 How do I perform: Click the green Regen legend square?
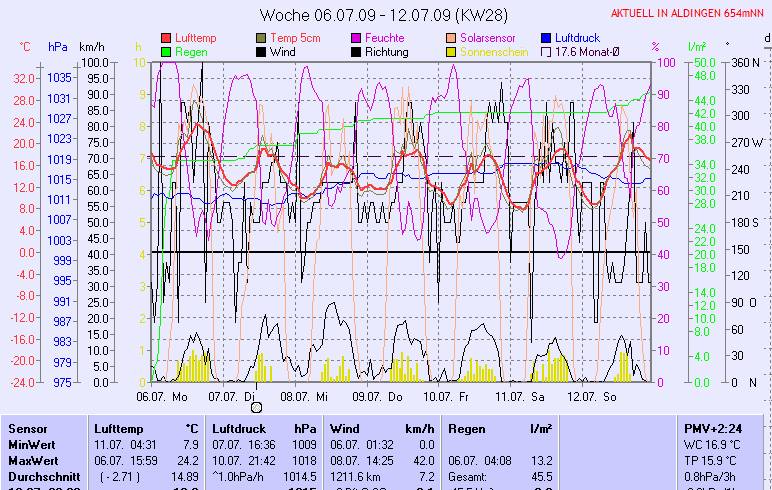click(x=166, y=52)
